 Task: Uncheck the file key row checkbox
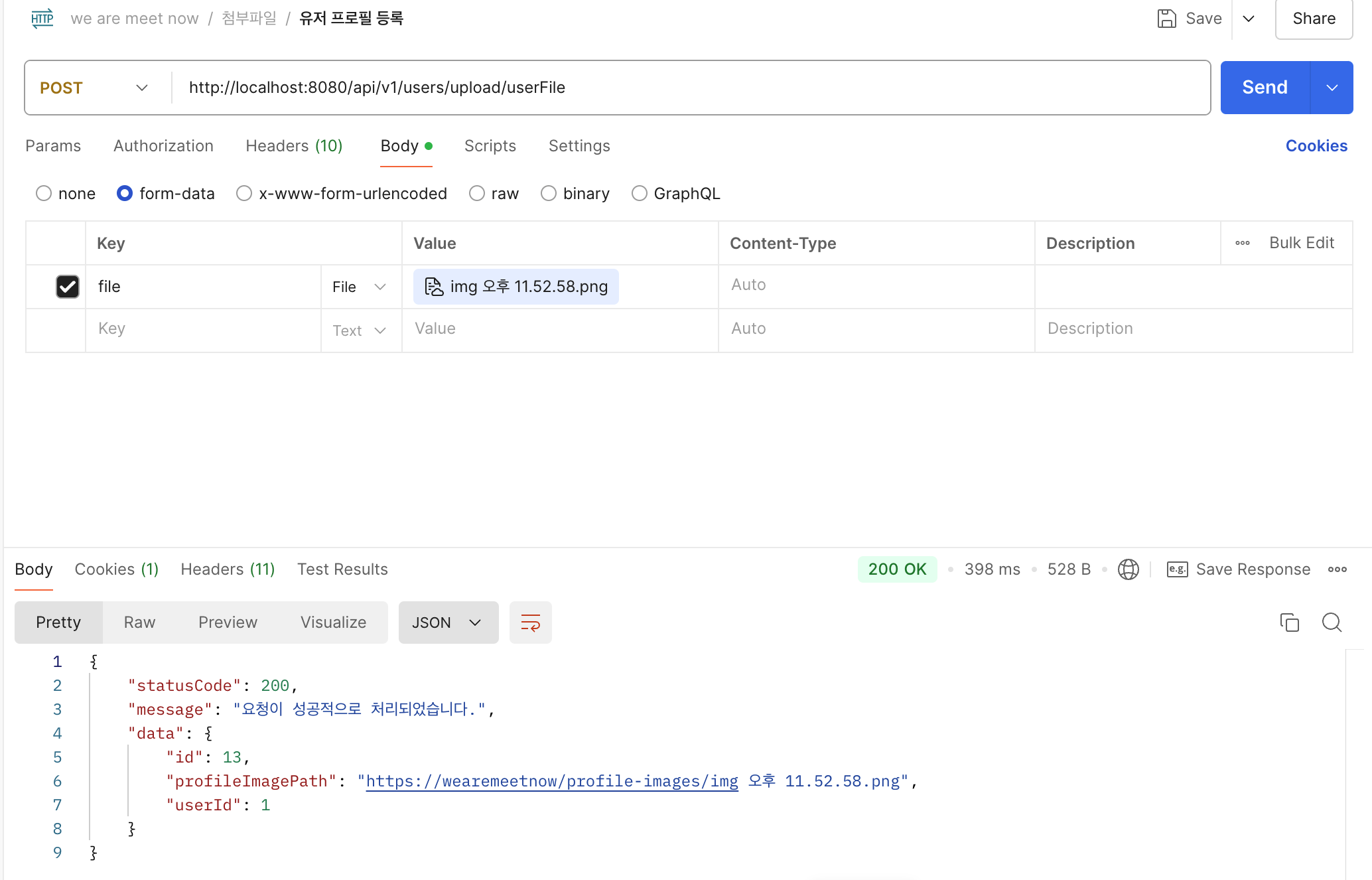pyautogui.click(x=67, y=287)
